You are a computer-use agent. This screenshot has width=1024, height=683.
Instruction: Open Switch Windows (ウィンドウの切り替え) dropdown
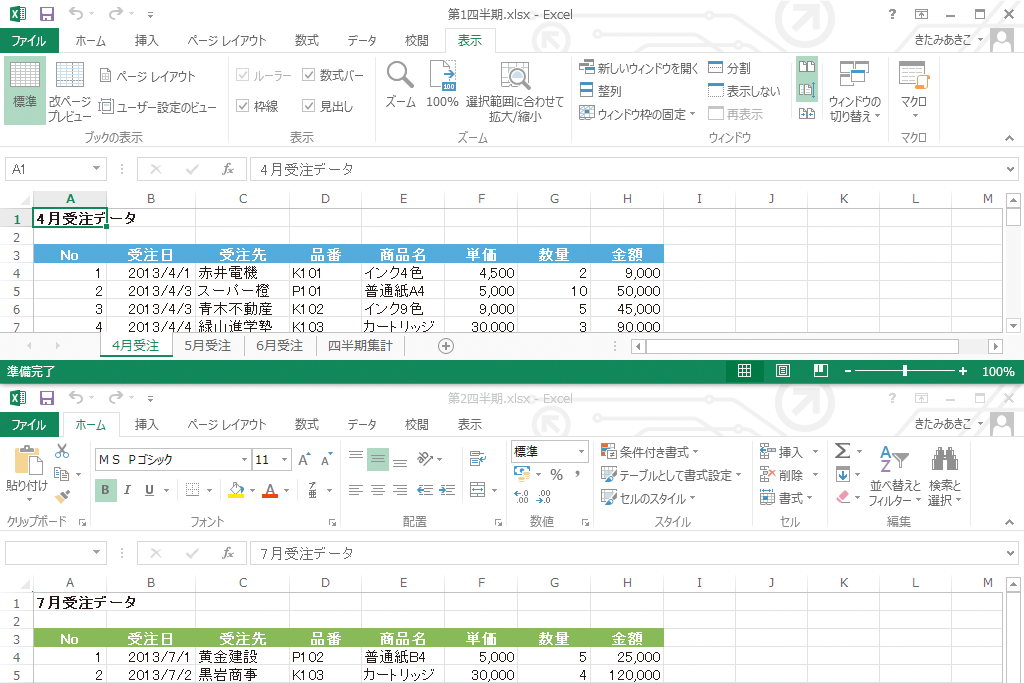pyautogui.click(x=854, y=91)
